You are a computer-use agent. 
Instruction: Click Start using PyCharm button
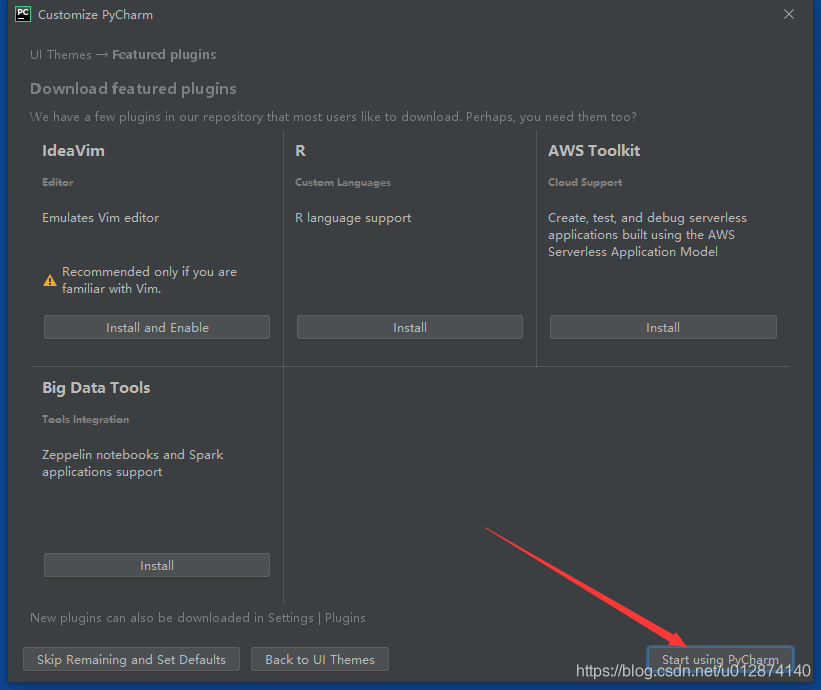[720, 659]
